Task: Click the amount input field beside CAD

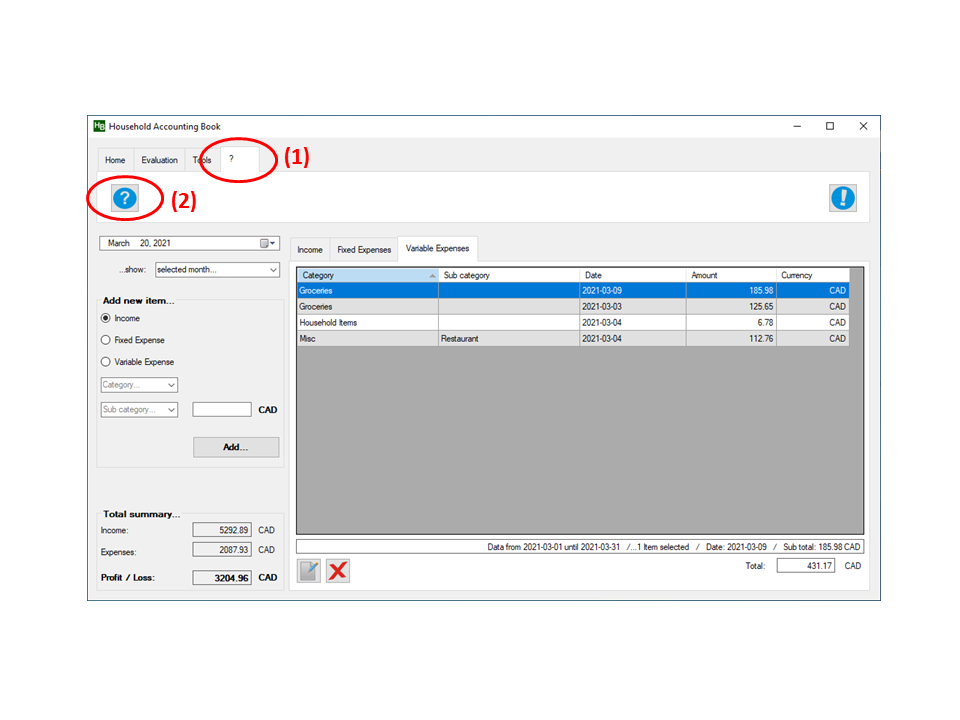Action: (x=221, y=409)
